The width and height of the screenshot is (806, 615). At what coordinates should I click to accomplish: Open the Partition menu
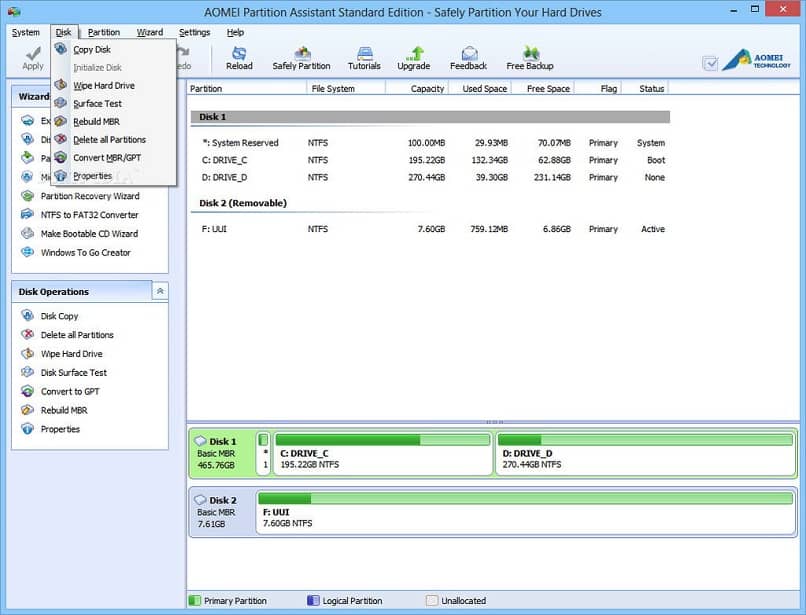(x=104, y=32)
